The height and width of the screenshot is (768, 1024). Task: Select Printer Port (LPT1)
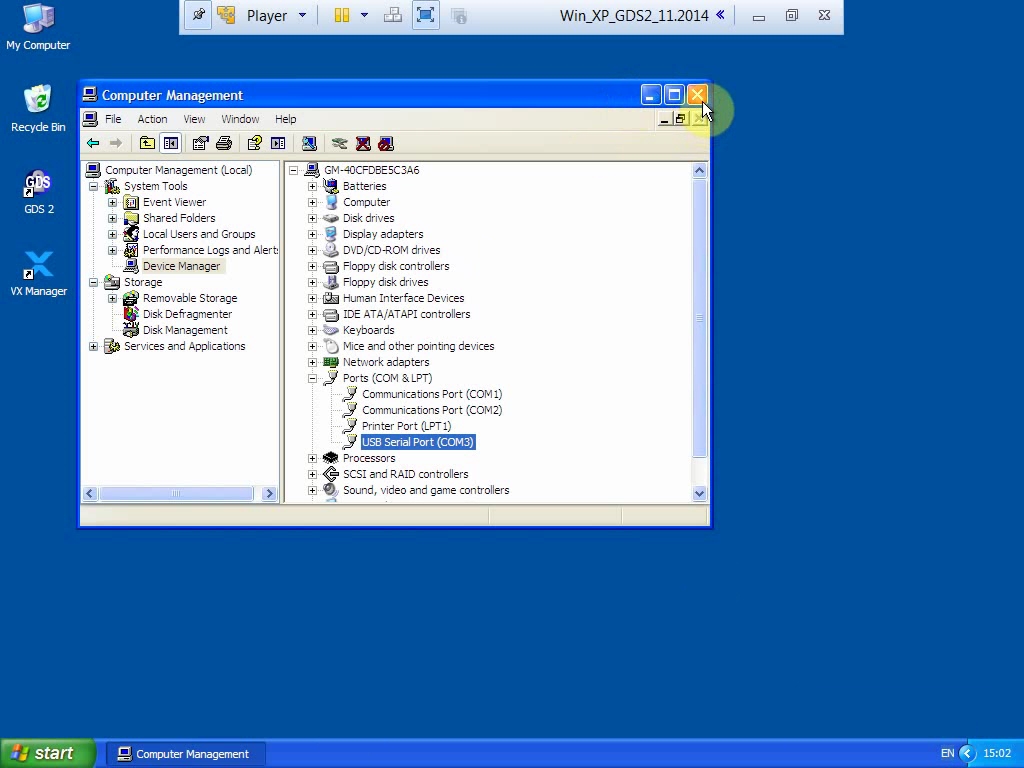[406, 426]
